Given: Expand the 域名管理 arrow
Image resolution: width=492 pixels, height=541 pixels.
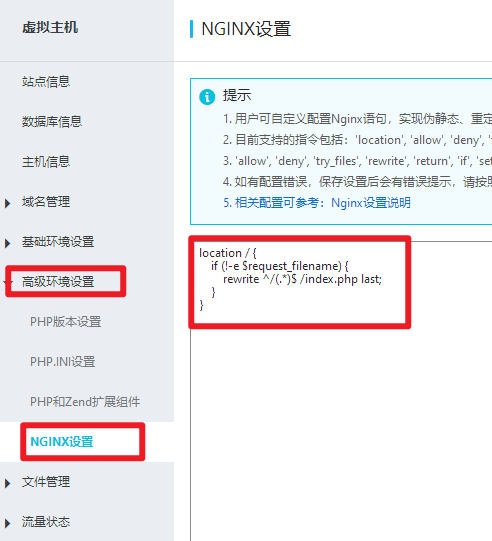Looking at the screenshot, I should click(x=7, y=203).
